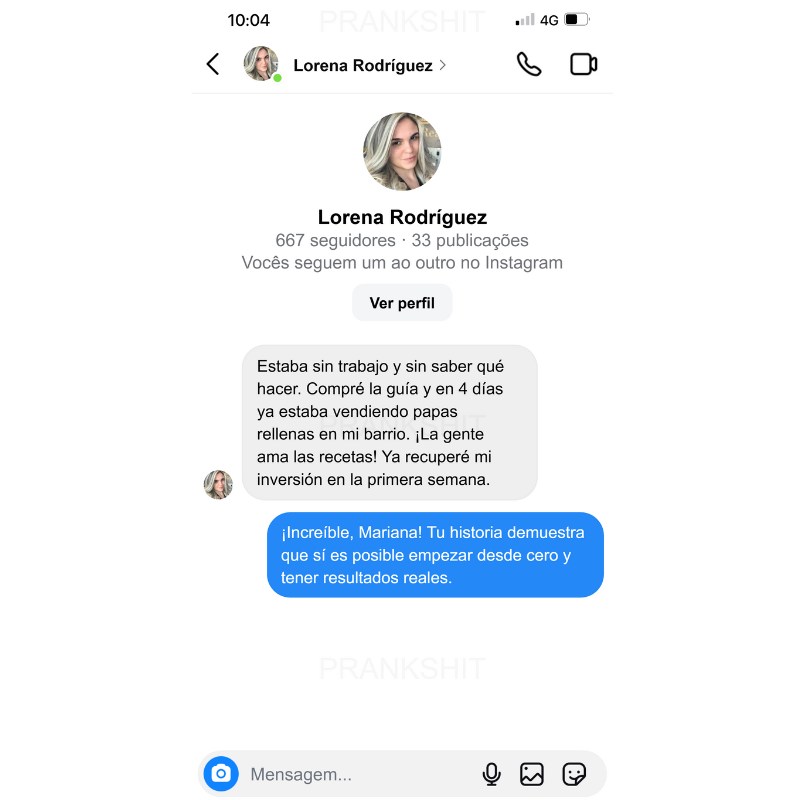Tap the bold Lorena Rodríguez profile name

pyautogui.click(x=402, y=217)
